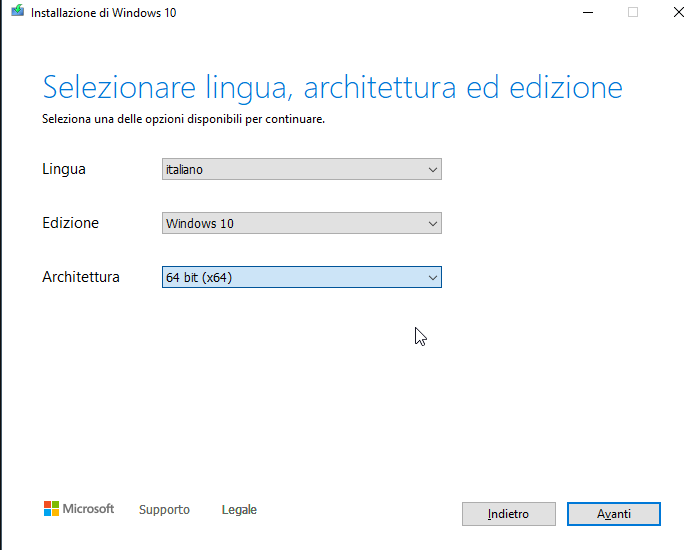Viewport: 698px width, 550px height.
Task: Click the 'Windows 10' text in Edizione box
Action: (200, 224)
